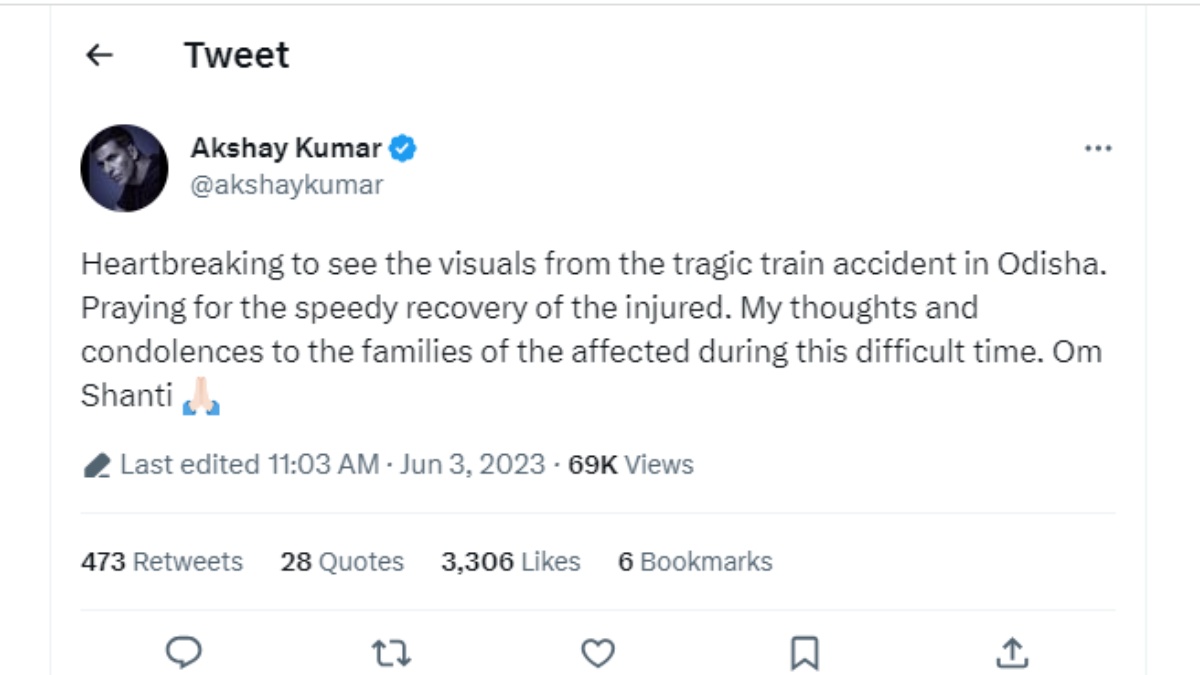The width and height of the screenshot is (1200, 675).
Task: Click the Tweet header label
Action: point(236,55)
